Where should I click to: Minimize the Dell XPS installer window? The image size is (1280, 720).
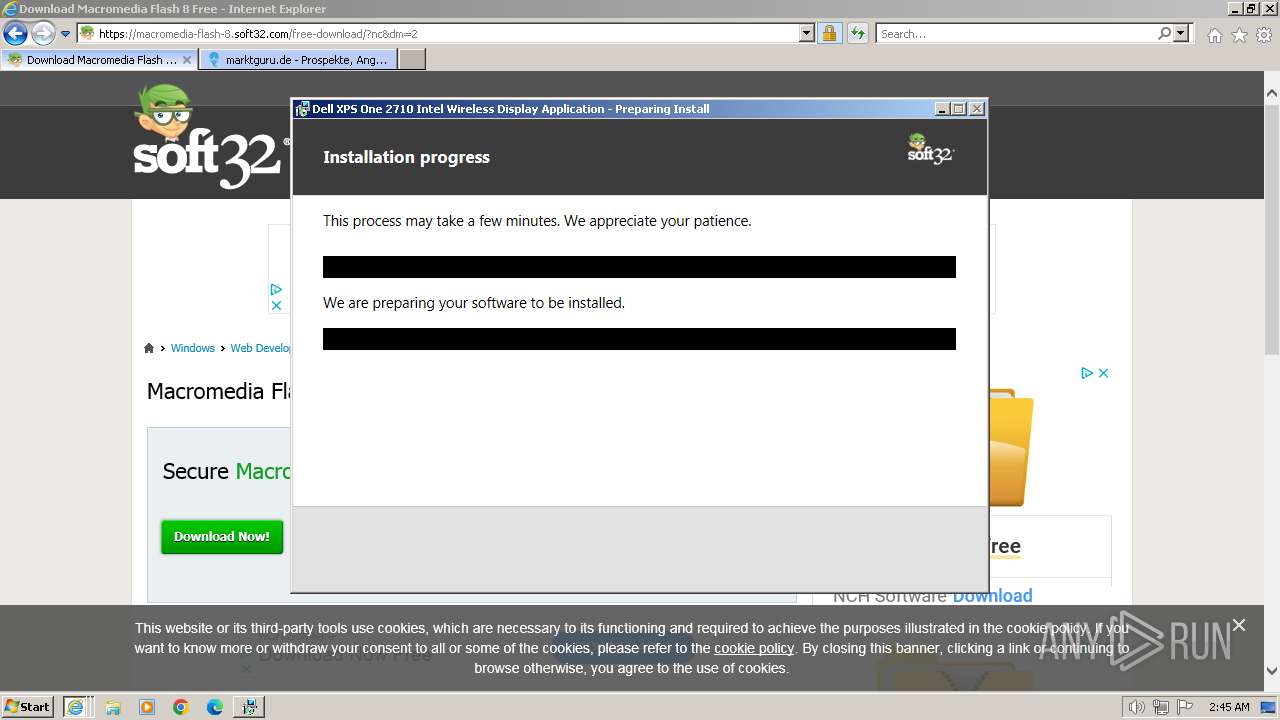942,109
